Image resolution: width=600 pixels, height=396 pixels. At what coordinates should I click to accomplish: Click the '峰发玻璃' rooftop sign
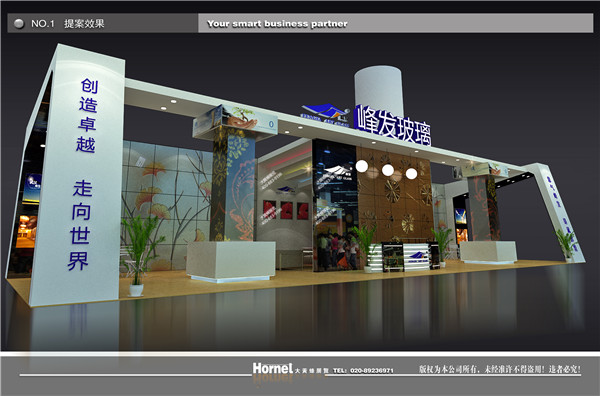pos(393,125)
